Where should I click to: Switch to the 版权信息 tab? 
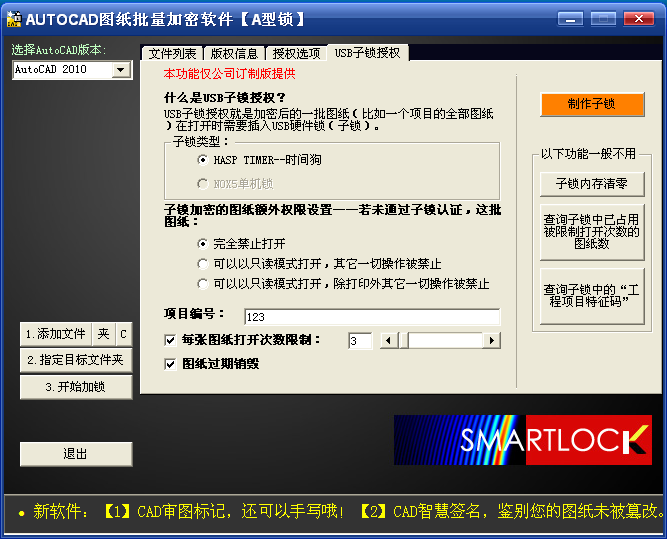pyautogui.click(x=234, y=53)
